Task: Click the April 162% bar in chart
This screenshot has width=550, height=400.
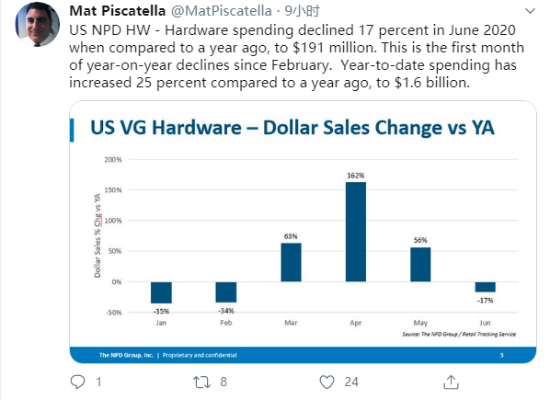Action: 356,232
